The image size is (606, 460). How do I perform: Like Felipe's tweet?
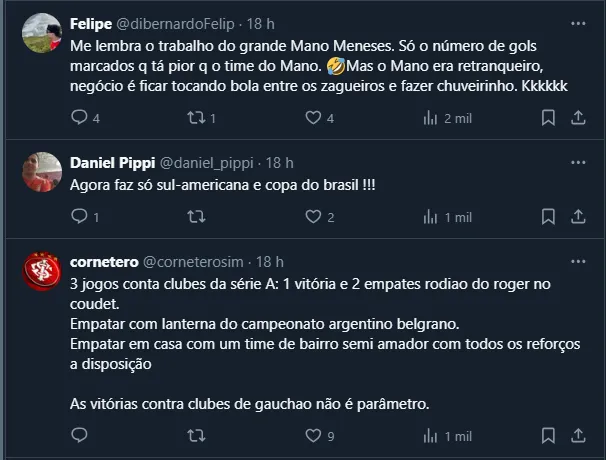(x=314, y=118)
